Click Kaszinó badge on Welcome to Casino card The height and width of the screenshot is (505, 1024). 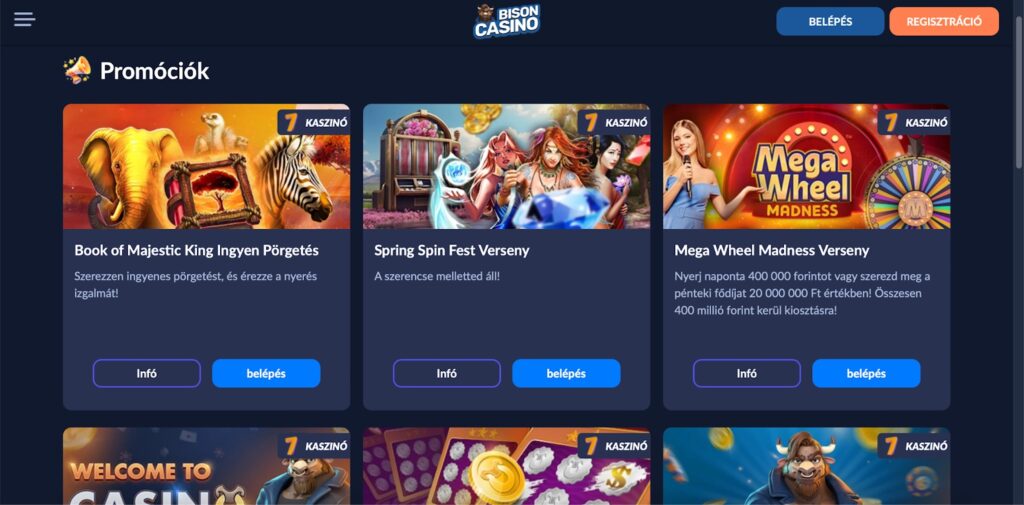point(313,446)
